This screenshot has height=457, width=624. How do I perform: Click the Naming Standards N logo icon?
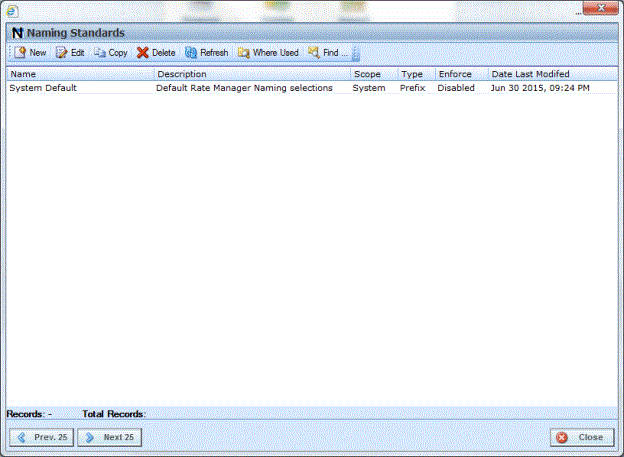point(17,33)
